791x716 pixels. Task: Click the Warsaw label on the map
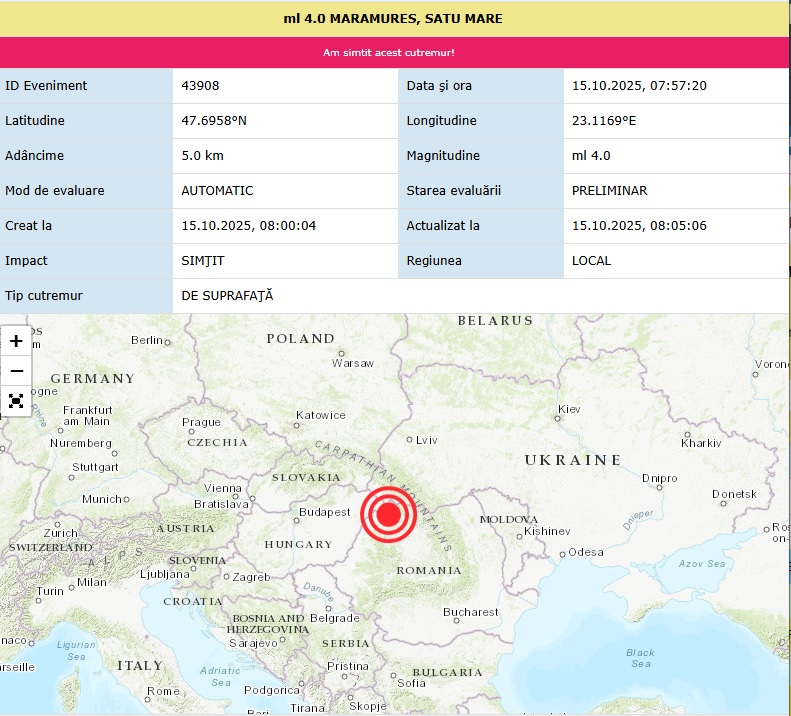[x=352, y=363]
